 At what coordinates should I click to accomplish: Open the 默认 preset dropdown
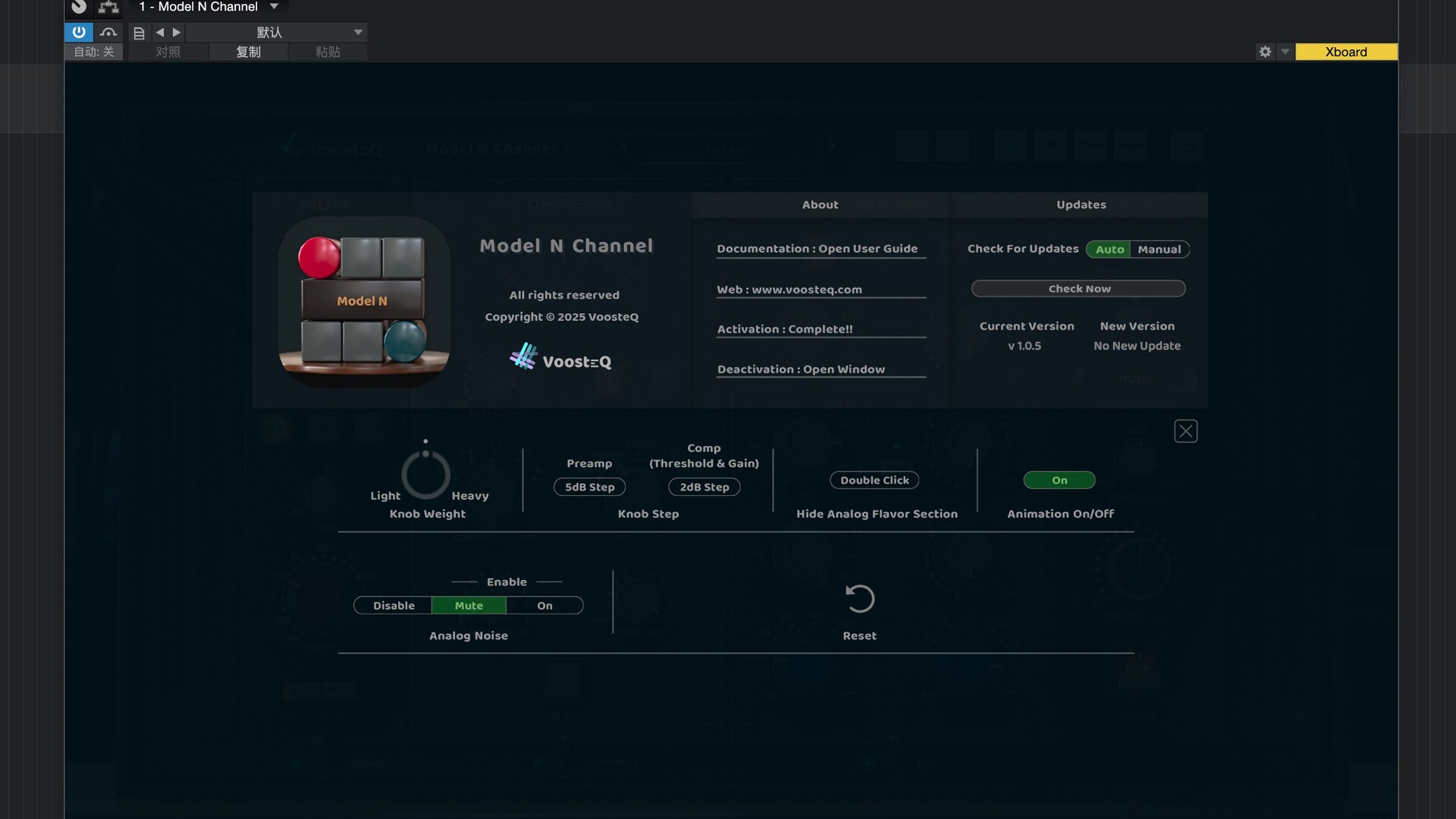(277, 33)
